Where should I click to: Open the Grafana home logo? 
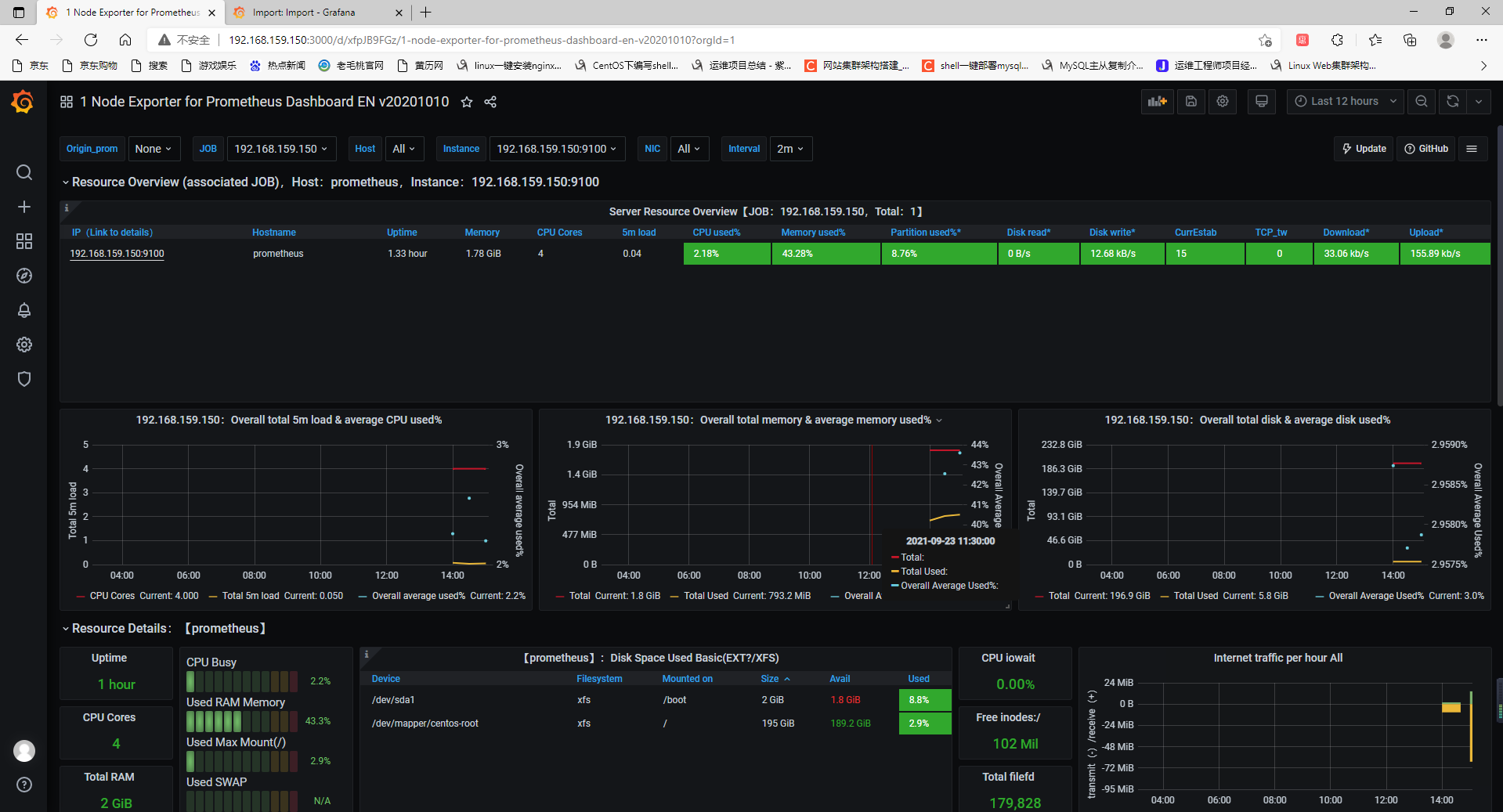[23, 102]
